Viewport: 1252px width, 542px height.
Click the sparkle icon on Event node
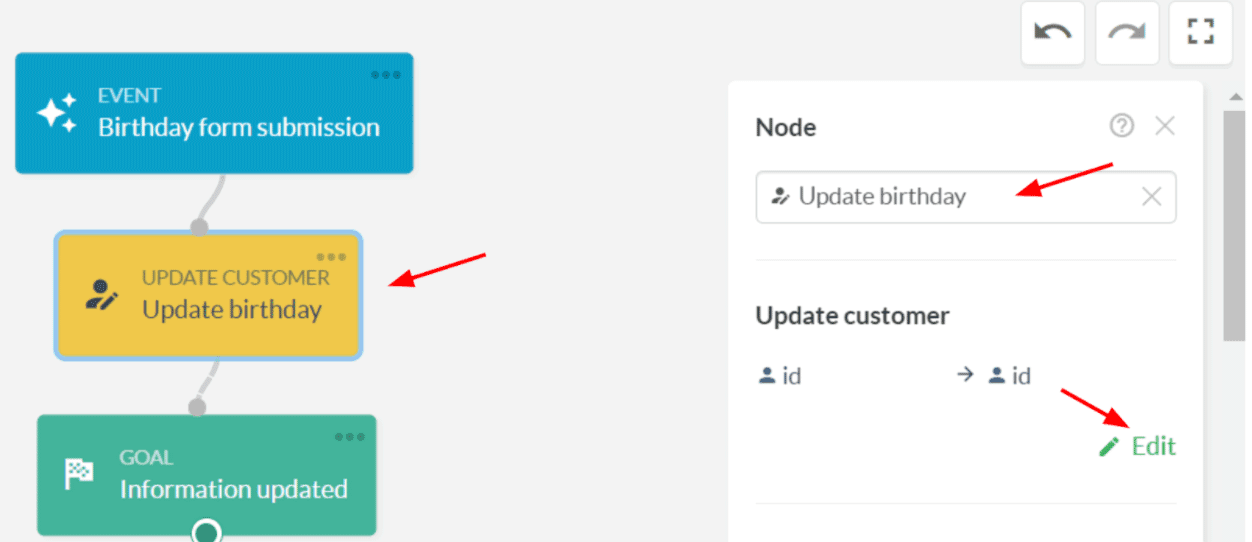(x=57, y=113)
